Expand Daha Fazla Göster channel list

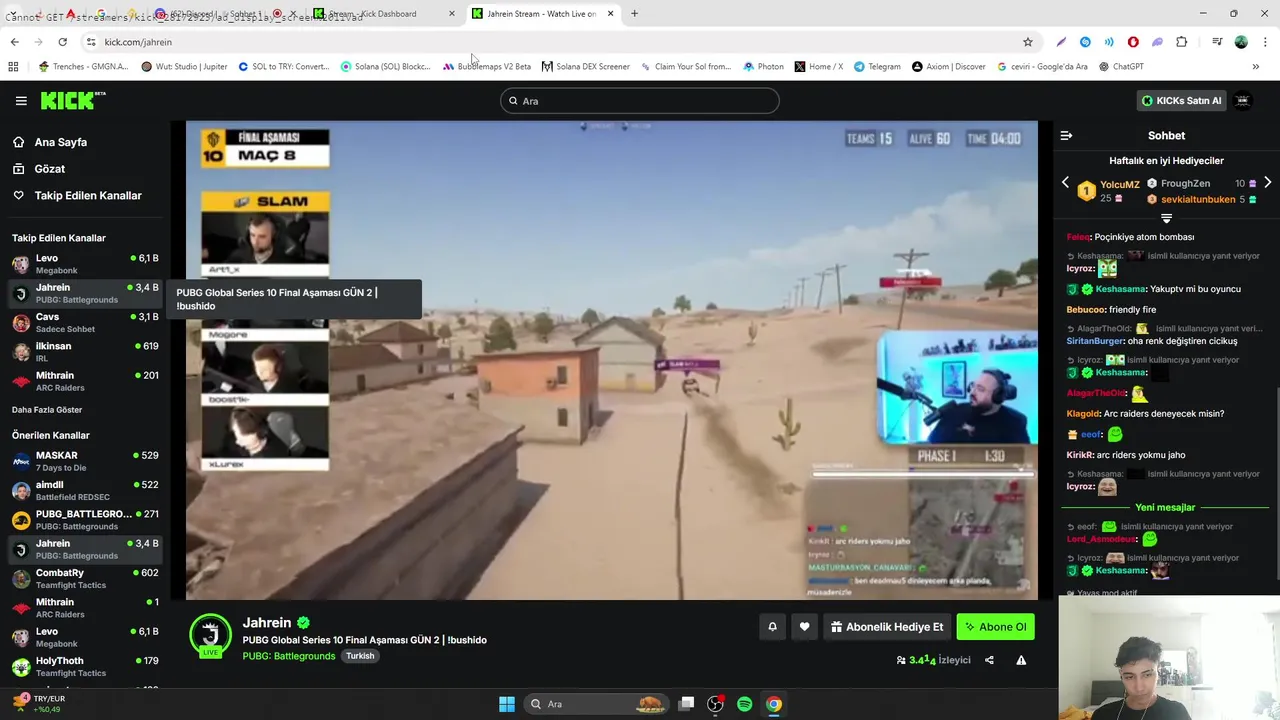47,410
